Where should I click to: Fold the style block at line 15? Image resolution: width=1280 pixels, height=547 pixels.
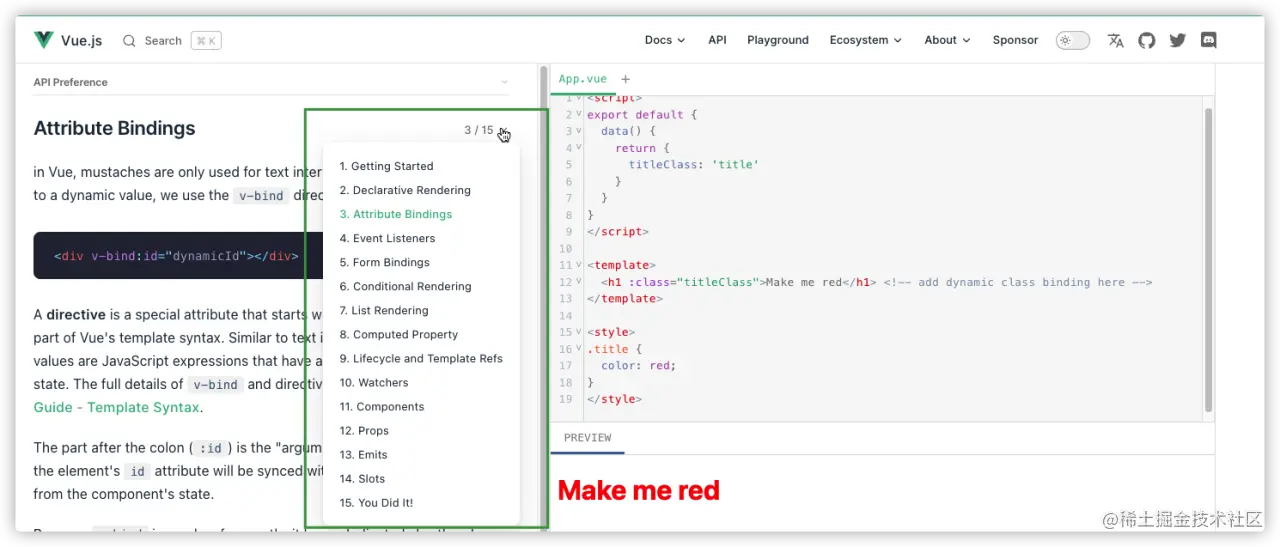pyautogui.click(x=579, y=331)
